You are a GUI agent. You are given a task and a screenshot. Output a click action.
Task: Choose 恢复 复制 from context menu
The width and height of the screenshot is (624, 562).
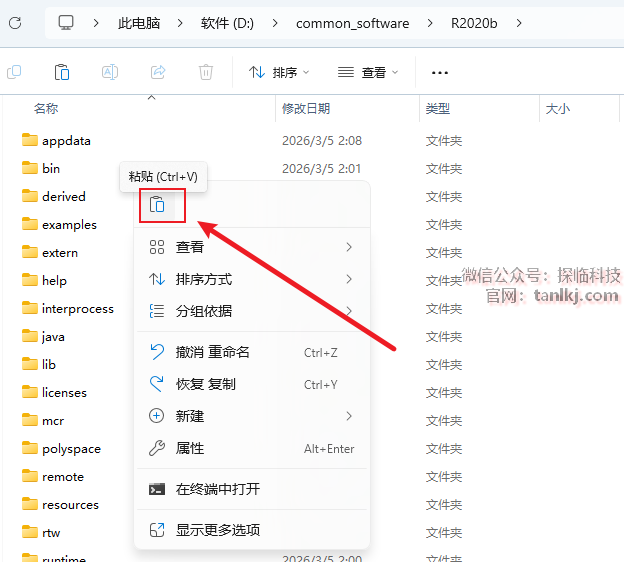coord(252,384)
